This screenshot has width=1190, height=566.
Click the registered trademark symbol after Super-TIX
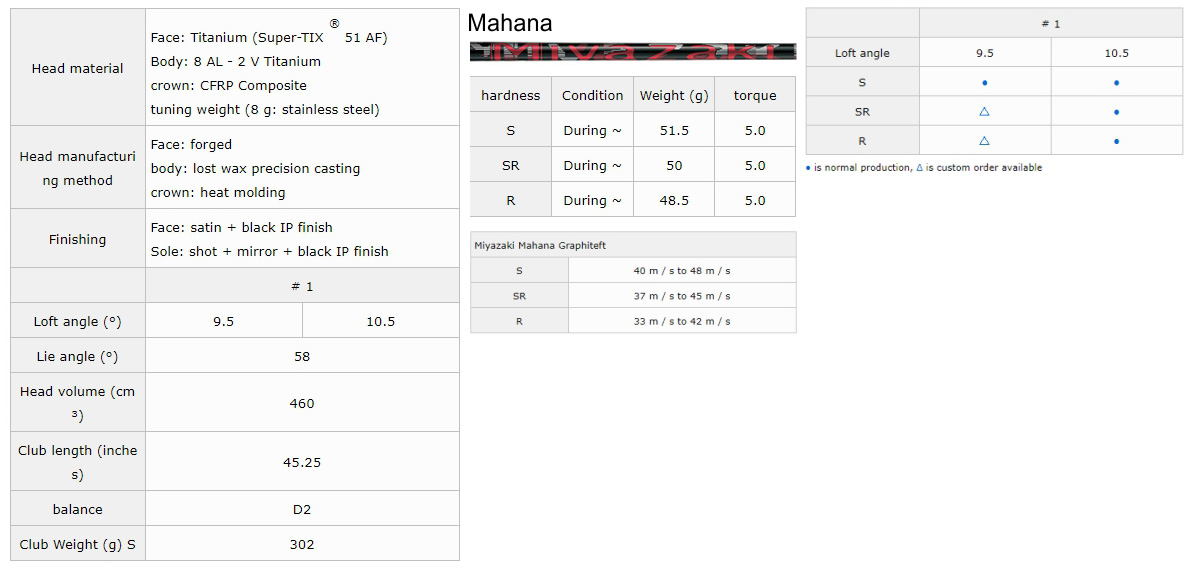(x=335, y=25)
